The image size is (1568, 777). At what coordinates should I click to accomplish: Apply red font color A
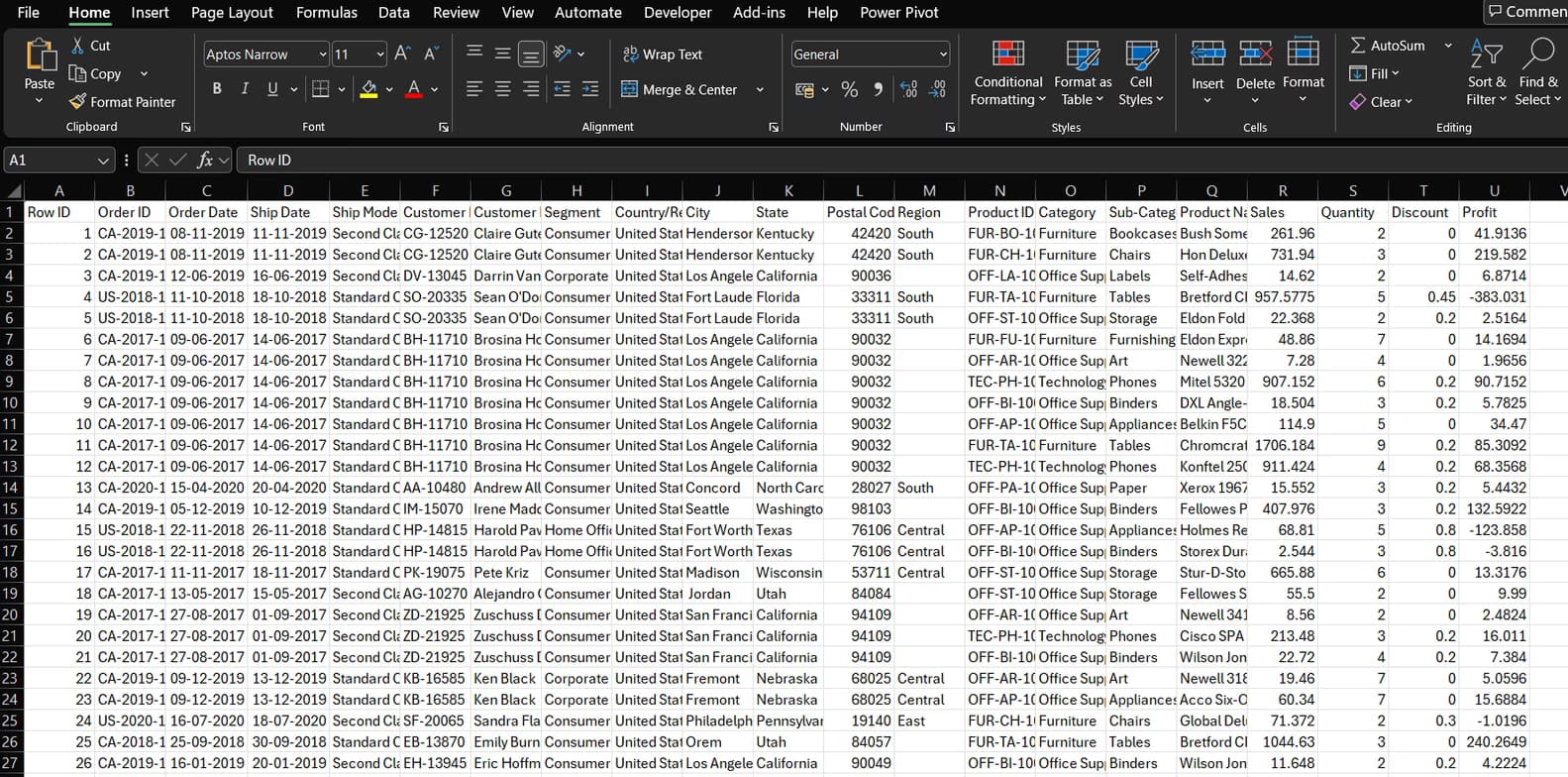[414, 89]
